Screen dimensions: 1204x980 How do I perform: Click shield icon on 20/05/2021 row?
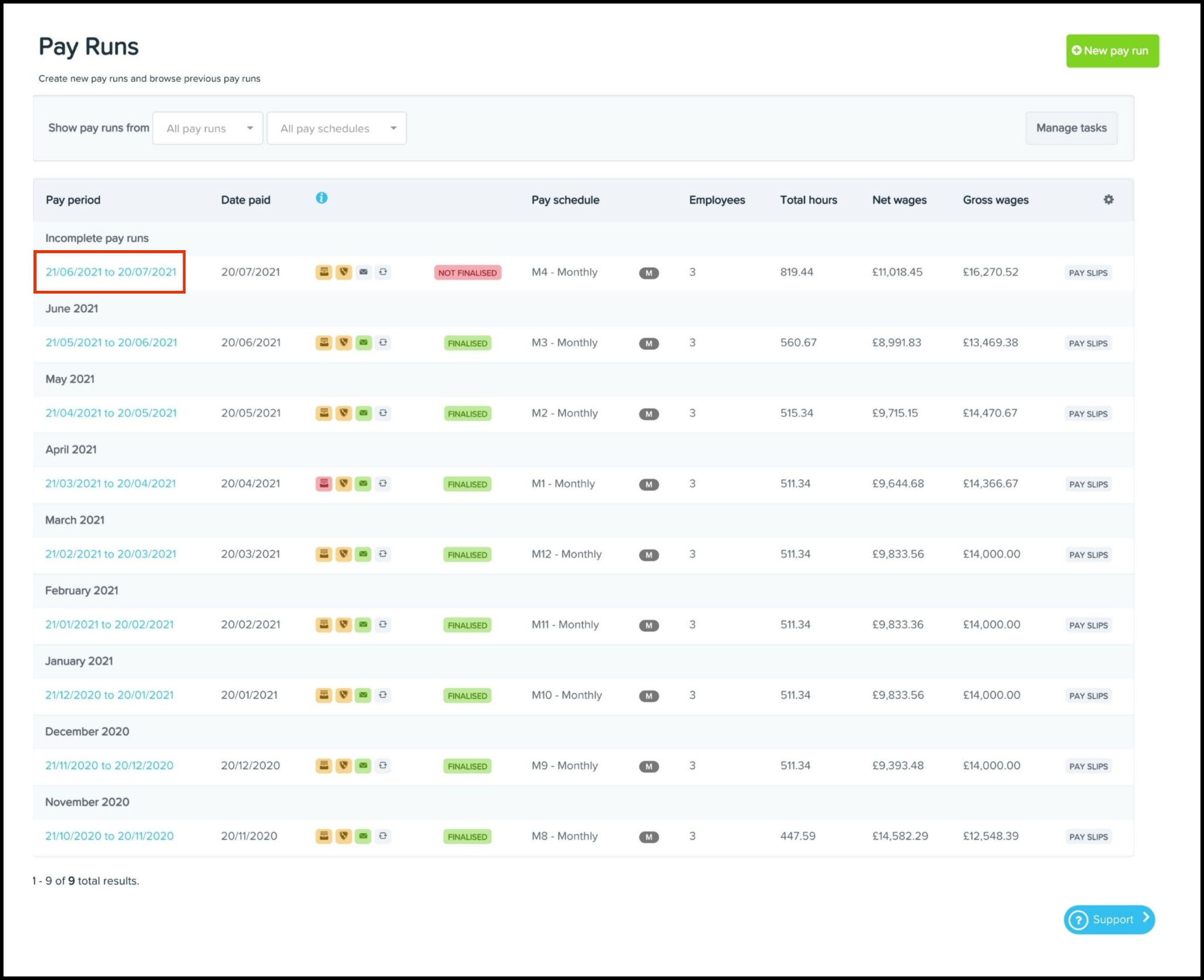344,413
